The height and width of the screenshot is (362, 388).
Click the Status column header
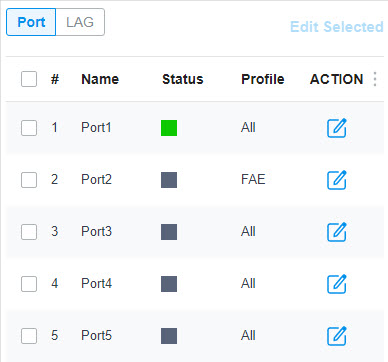pos(183,79)
